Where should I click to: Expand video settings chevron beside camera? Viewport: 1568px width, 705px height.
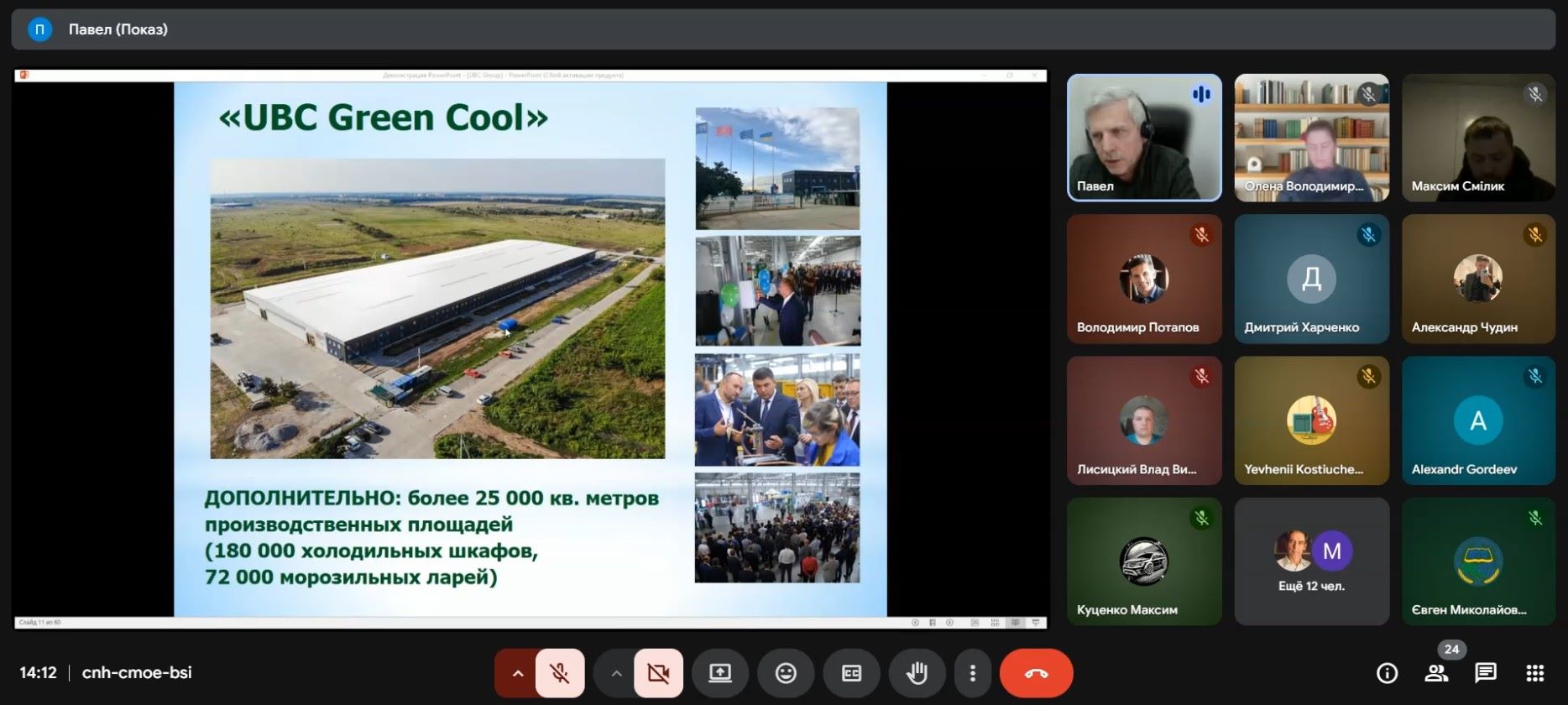616,673
